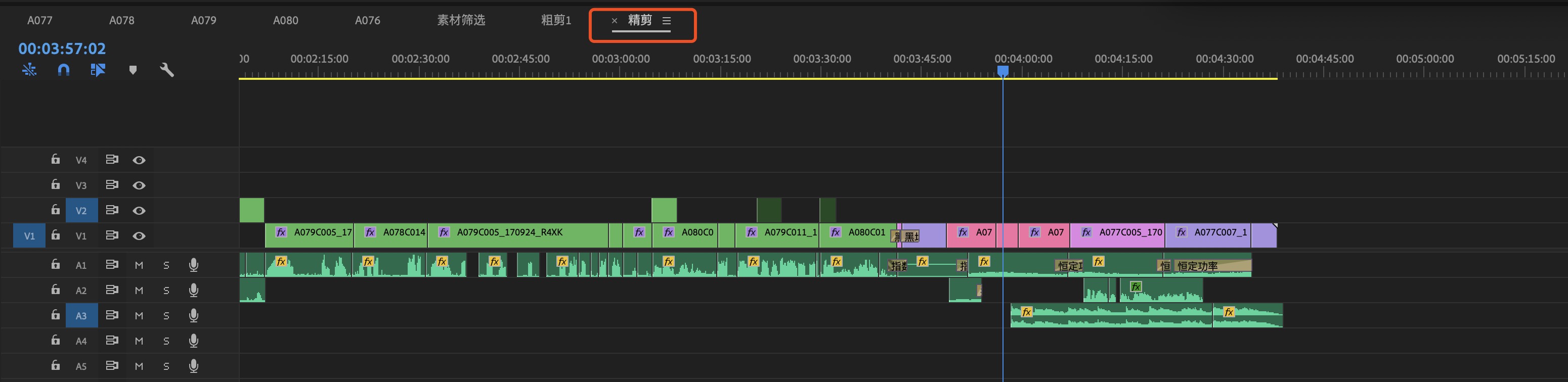The height and width of the screenshot is (382, 1568).
Task: Toggle sync lock for track A4
Action: click(111, 341)
